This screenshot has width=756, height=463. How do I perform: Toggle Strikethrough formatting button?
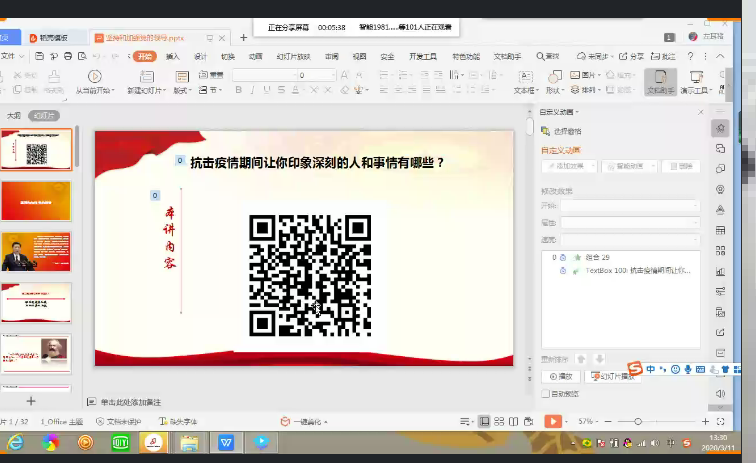tap(281, 90)
